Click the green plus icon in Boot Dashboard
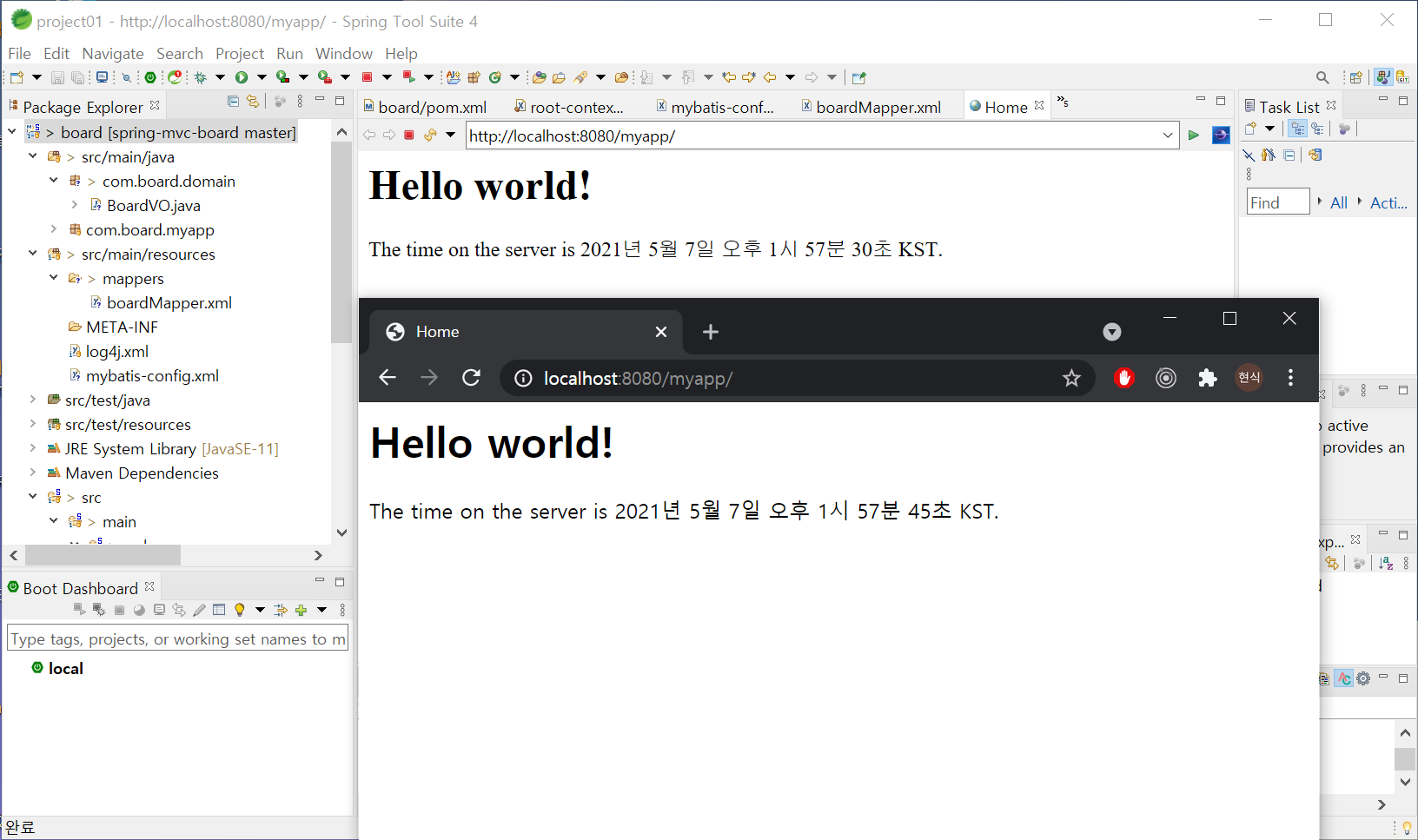The height and width of the screenshot is (840, 1418). [301, 610]
